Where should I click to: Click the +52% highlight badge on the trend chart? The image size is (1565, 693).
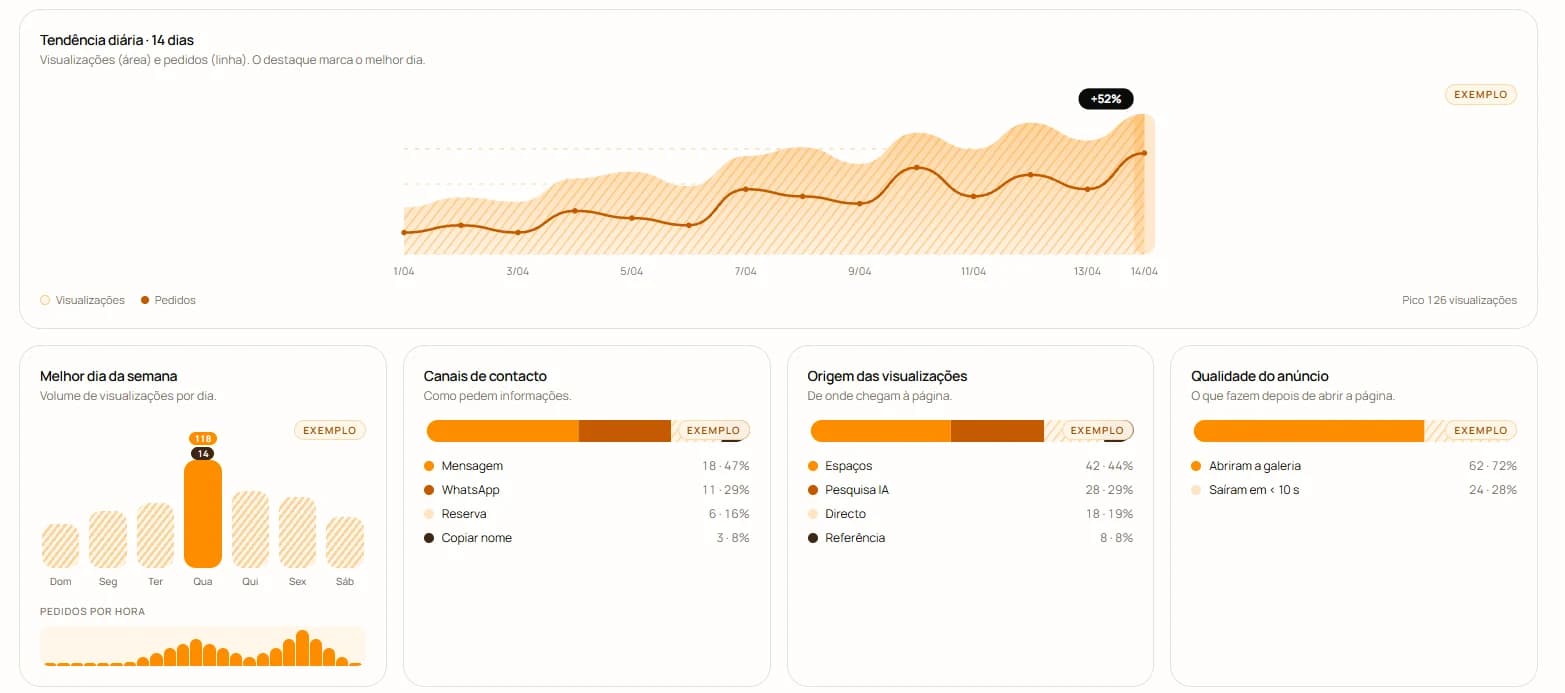1106,99
